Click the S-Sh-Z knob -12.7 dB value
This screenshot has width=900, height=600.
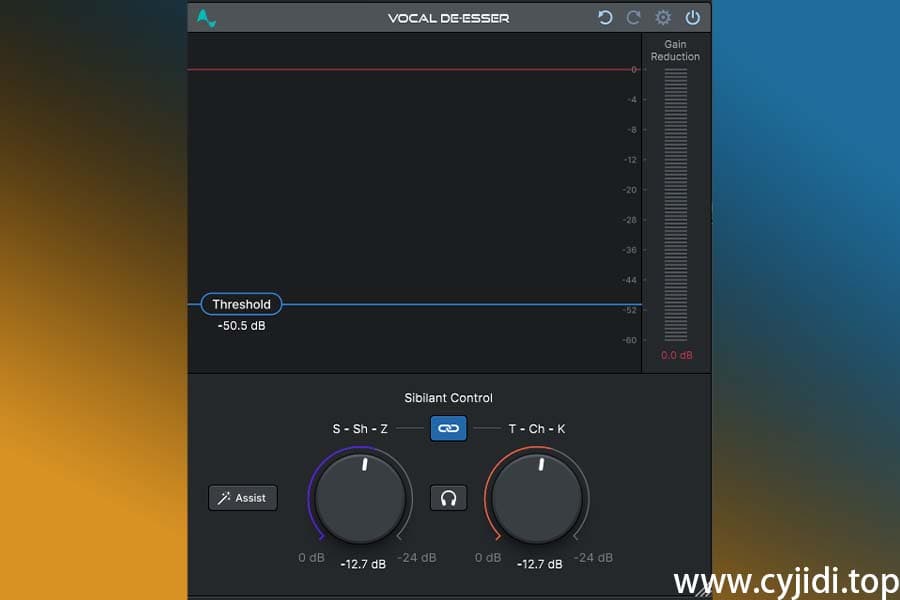point(363,564)
